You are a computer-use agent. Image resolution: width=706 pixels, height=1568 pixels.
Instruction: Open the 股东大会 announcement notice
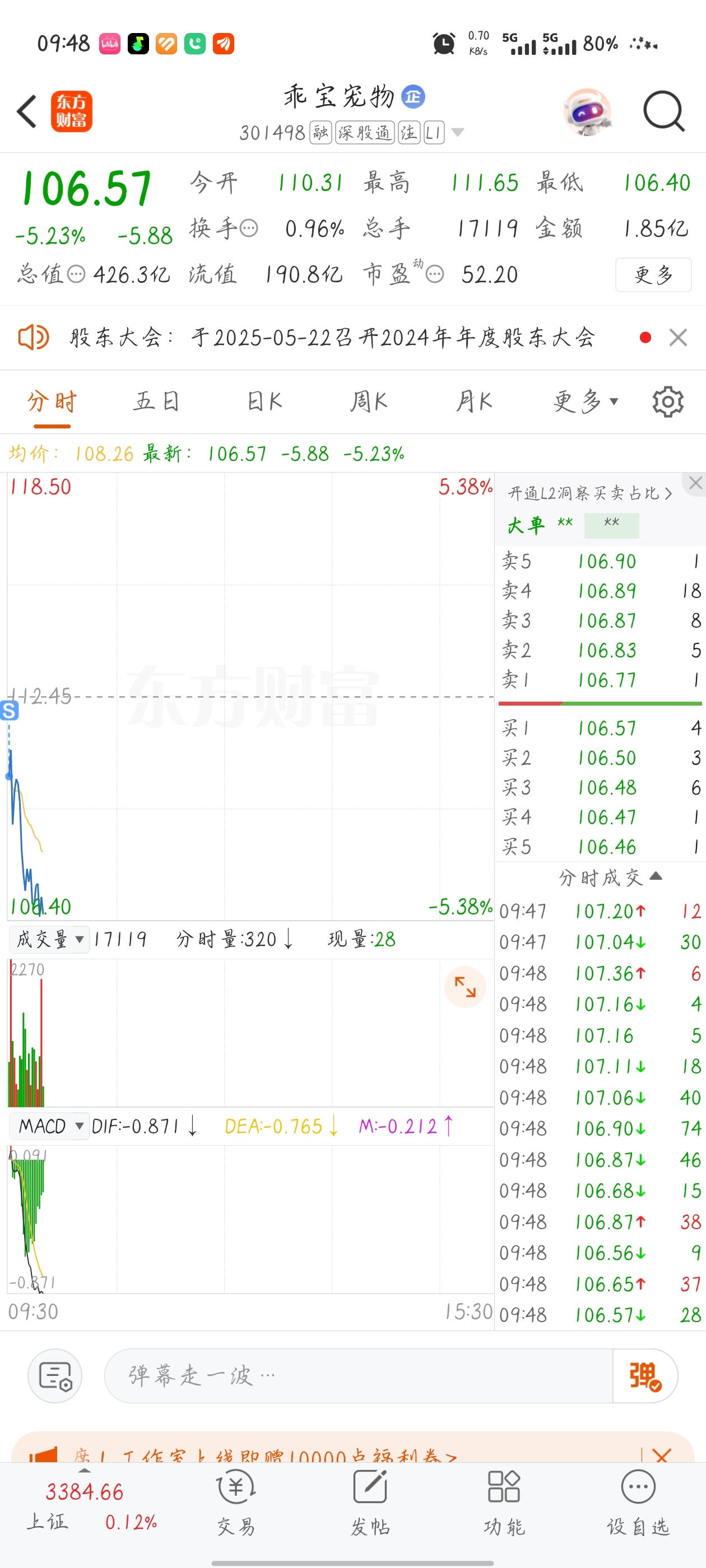(x=332, y=337)
